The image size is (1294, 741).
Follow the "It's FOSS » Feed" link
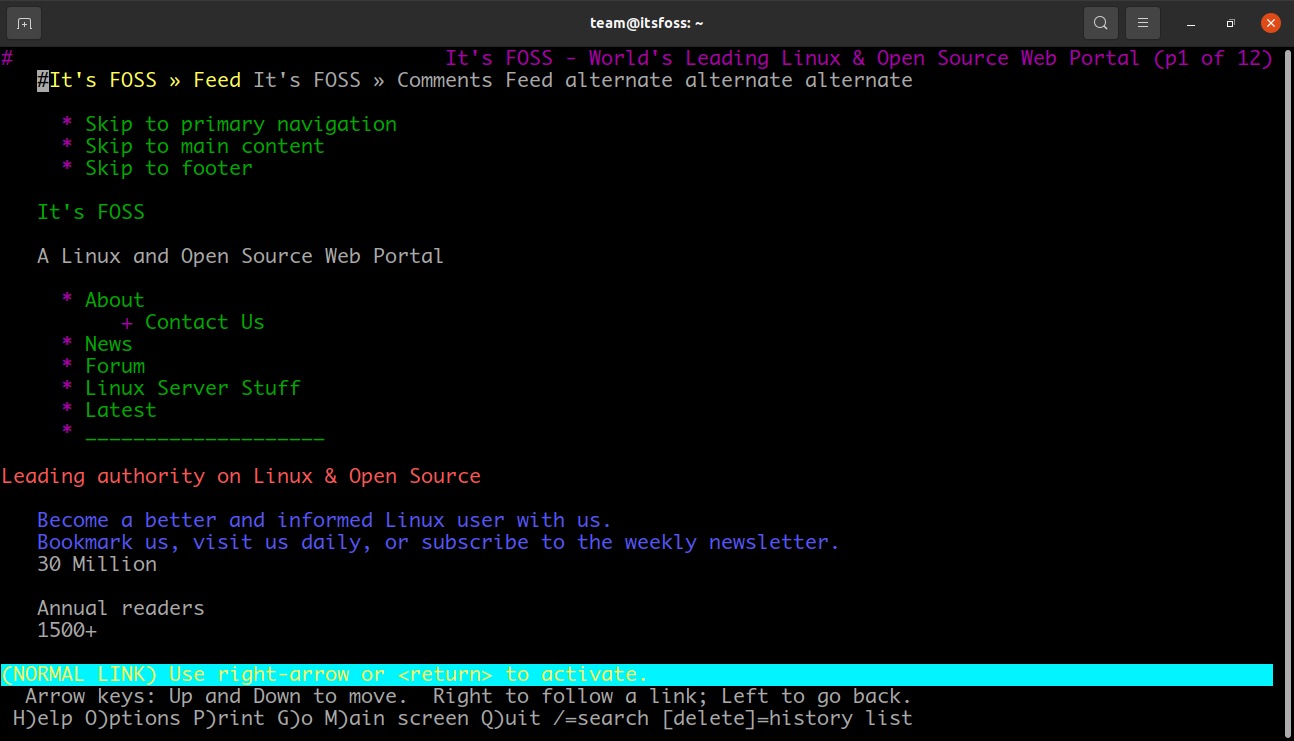145,80
